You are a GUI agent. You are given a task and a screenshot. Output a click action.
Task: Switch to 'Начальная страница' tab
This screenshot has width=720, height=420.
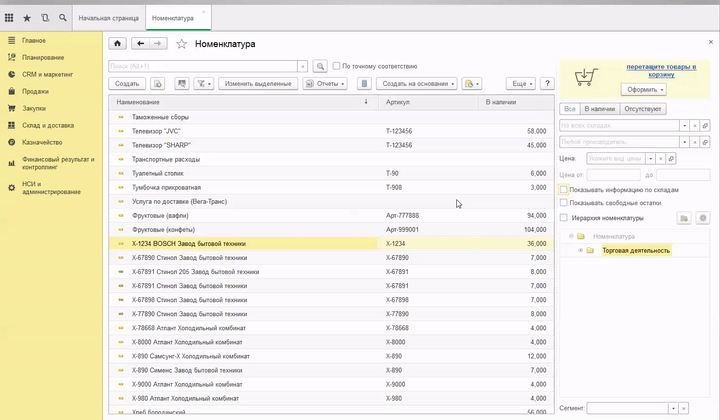110,18
